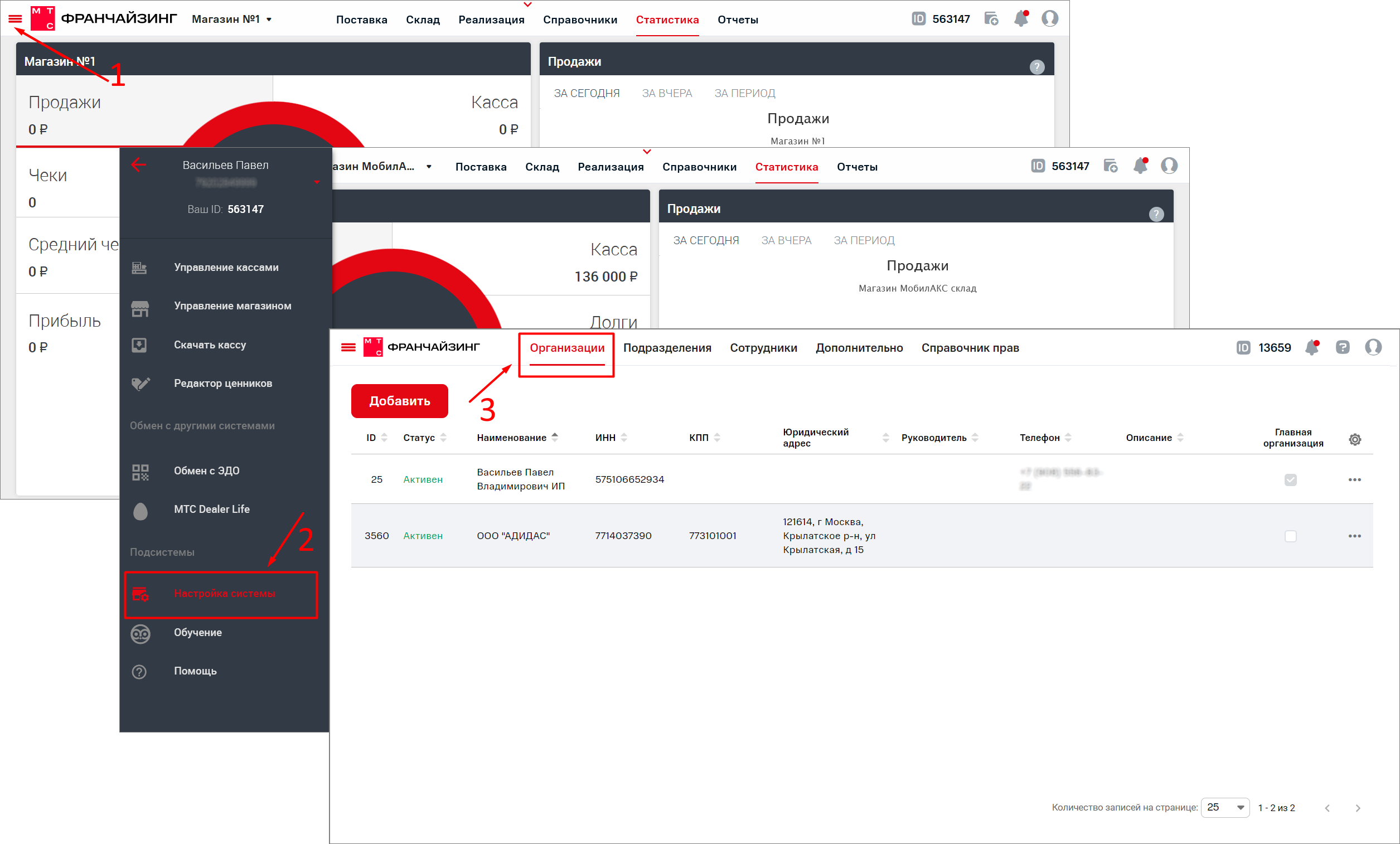Close side menu with the back arrow
The height and width of the screenshot is (844, 1400).
pyautogui.click(x=138, y=164)
